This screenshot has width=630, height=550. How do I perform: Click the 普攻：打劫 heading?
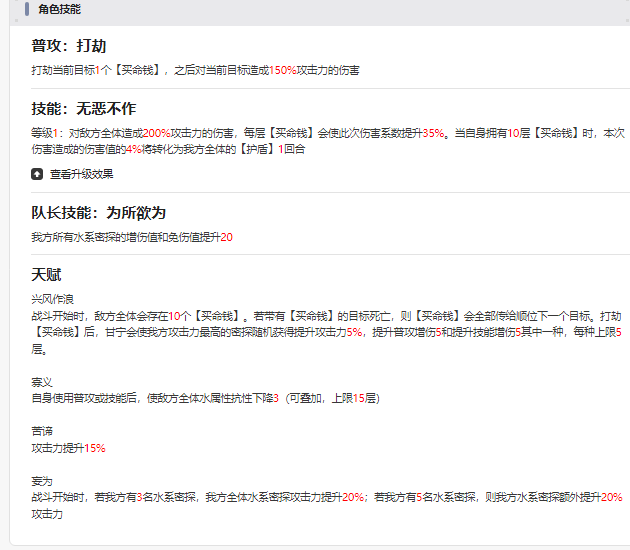pos(69,45)
